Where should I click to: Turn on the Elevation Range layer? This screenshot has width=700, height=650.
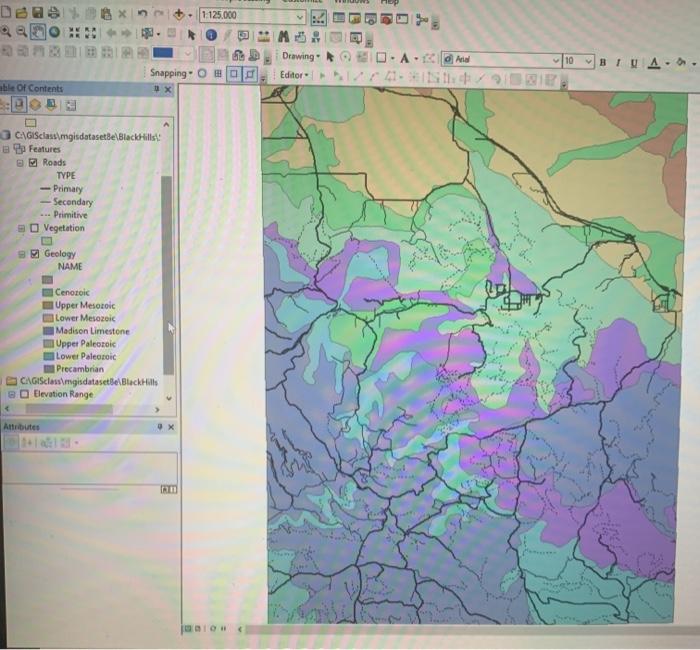point(25,394)
